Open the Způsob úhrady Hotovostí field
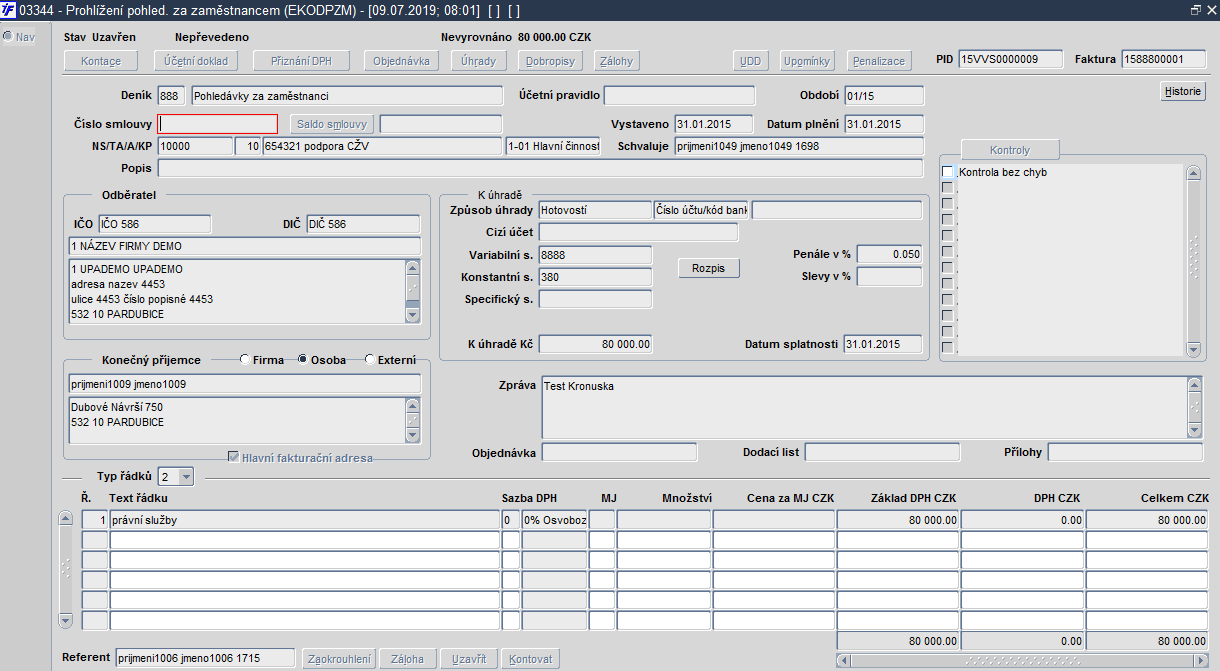Image resolution: width=1220 pixels, height=671 pixels. [594, 210]
